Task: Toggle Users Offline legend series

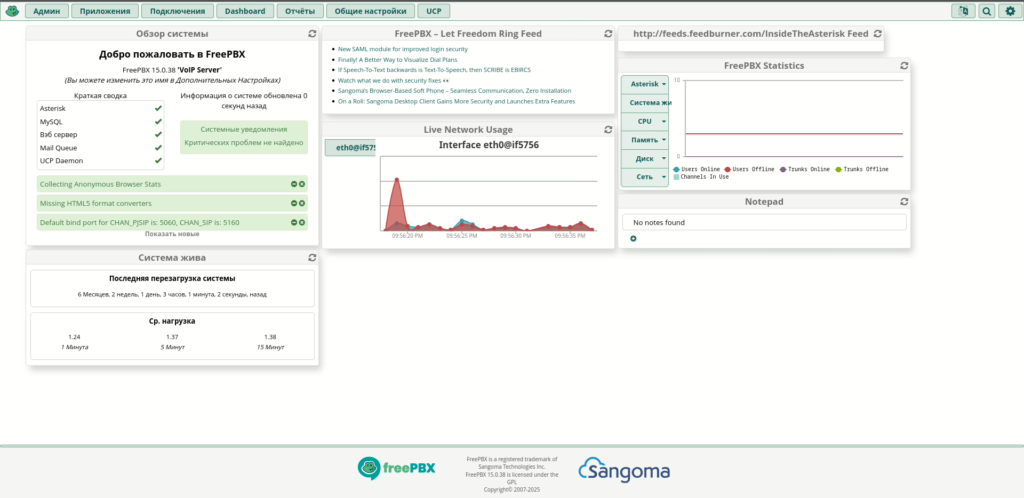Action: pos(749,169)
